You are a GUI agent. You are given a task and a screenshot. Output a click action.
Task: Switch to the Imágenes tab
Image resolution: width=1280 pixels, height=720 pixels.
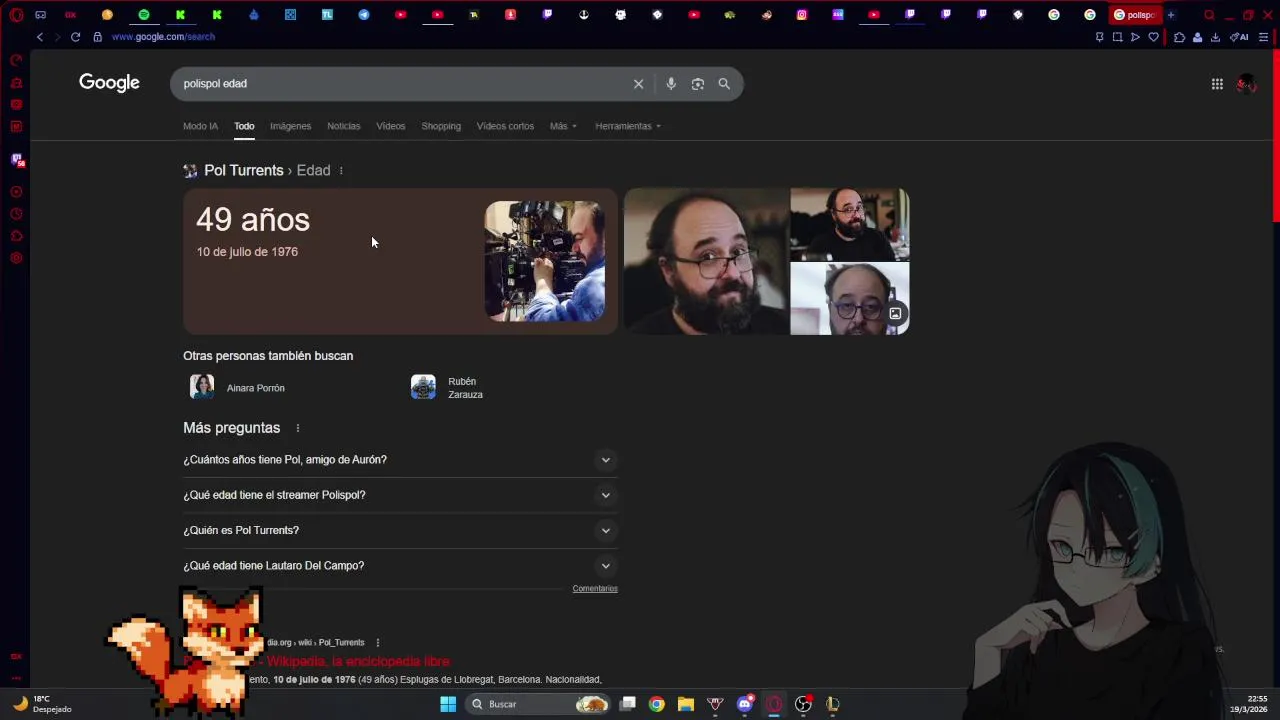(290, 126)
